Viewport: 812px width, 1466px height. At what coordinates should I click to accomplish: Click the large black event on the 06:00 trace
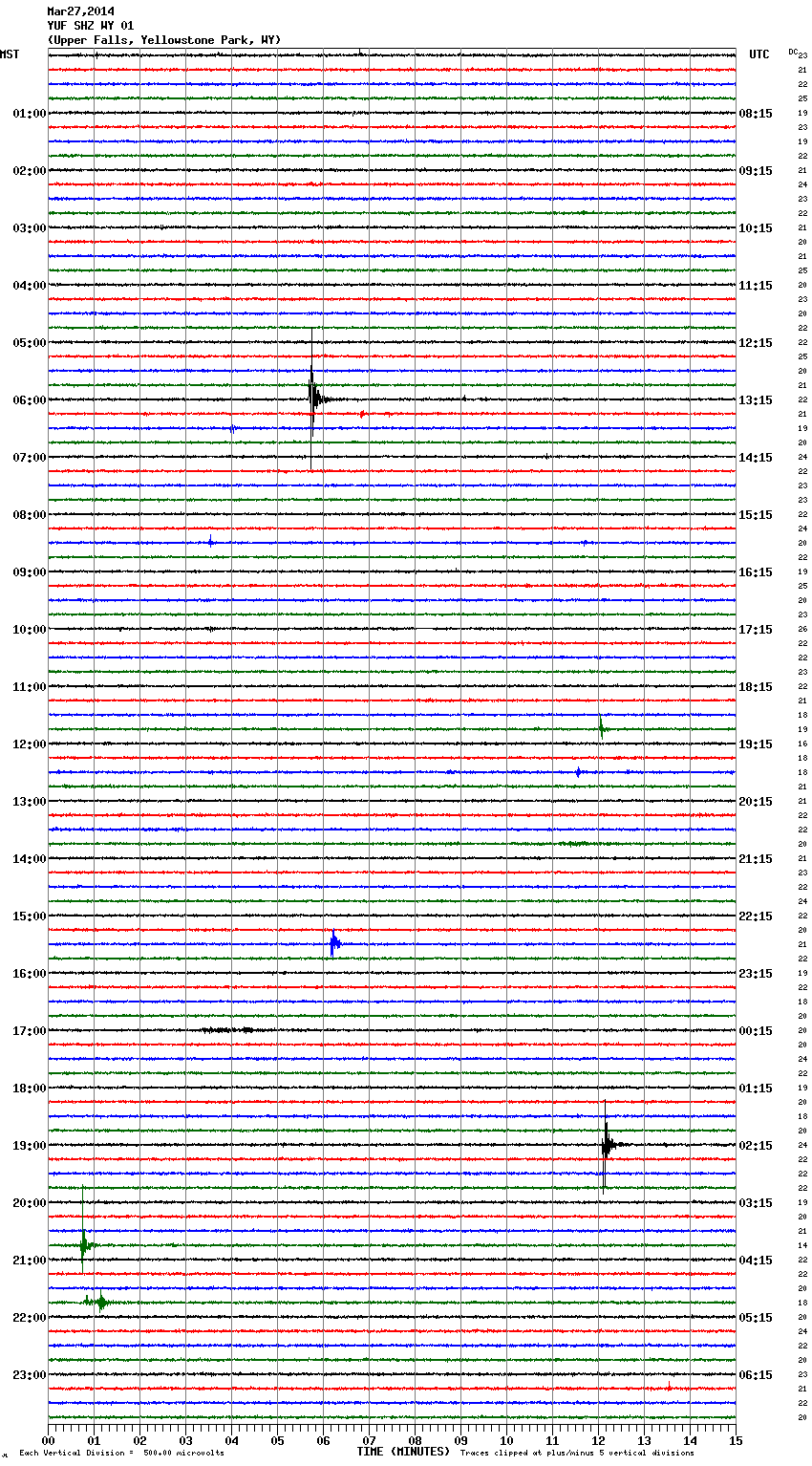coord(313,399)
